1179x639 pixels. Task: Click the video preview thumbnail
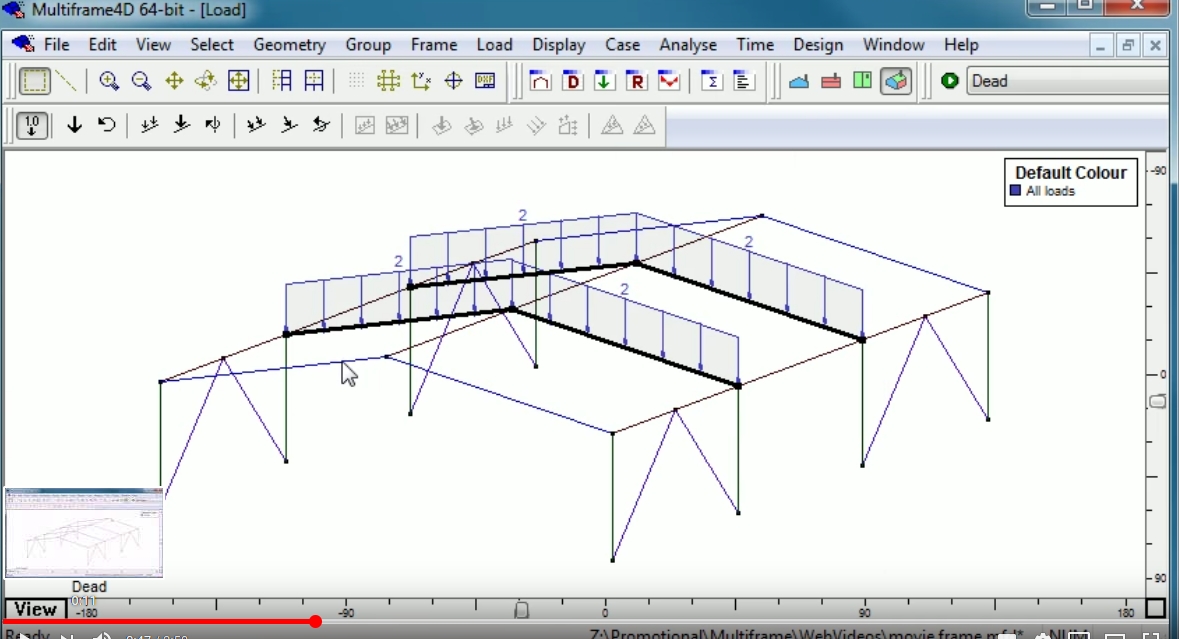[x=83, y=532]
